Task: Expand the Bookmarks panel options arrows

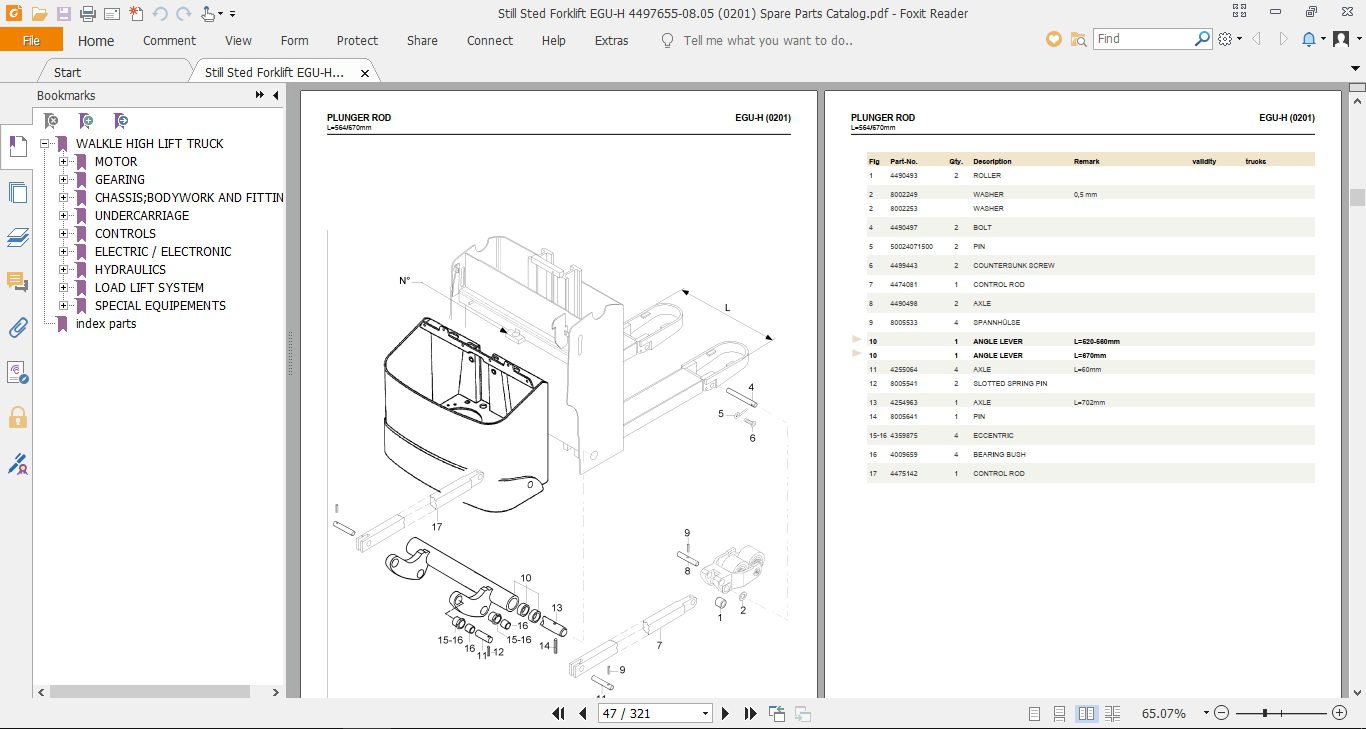Action: click(x=260, y=96)
